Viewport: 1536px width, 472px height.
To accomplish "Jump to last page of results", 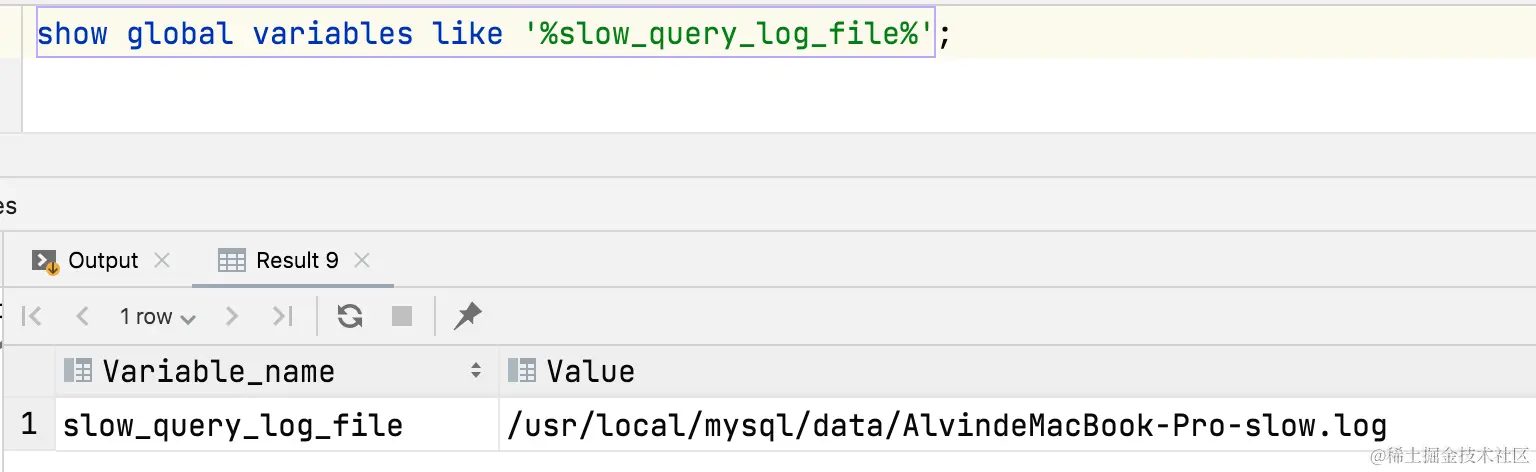I will click(x=283, y=317).
